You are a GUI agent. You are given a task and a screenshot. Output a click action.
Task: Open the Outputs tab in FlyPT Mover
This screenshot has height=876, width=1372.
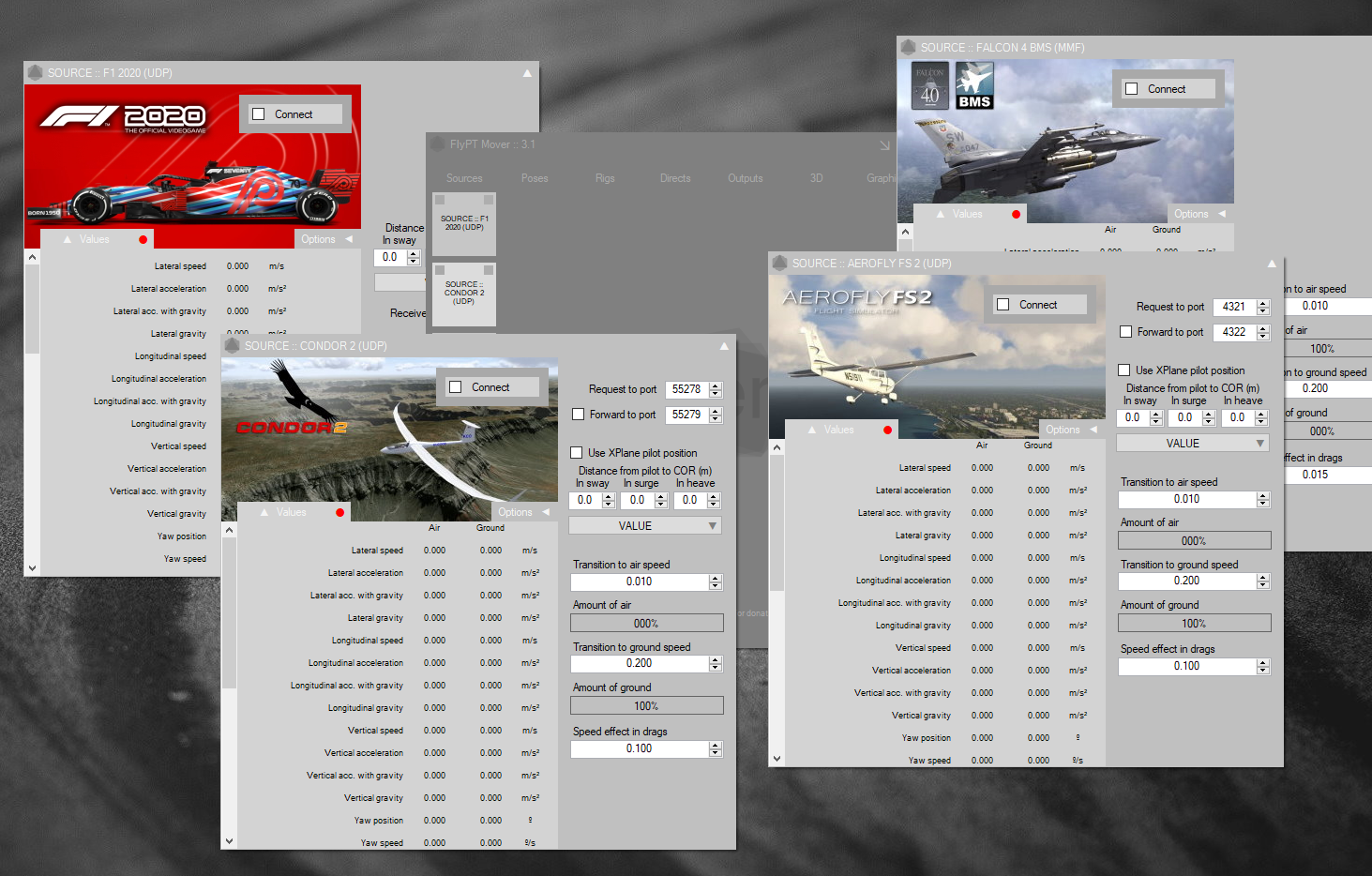746,178
